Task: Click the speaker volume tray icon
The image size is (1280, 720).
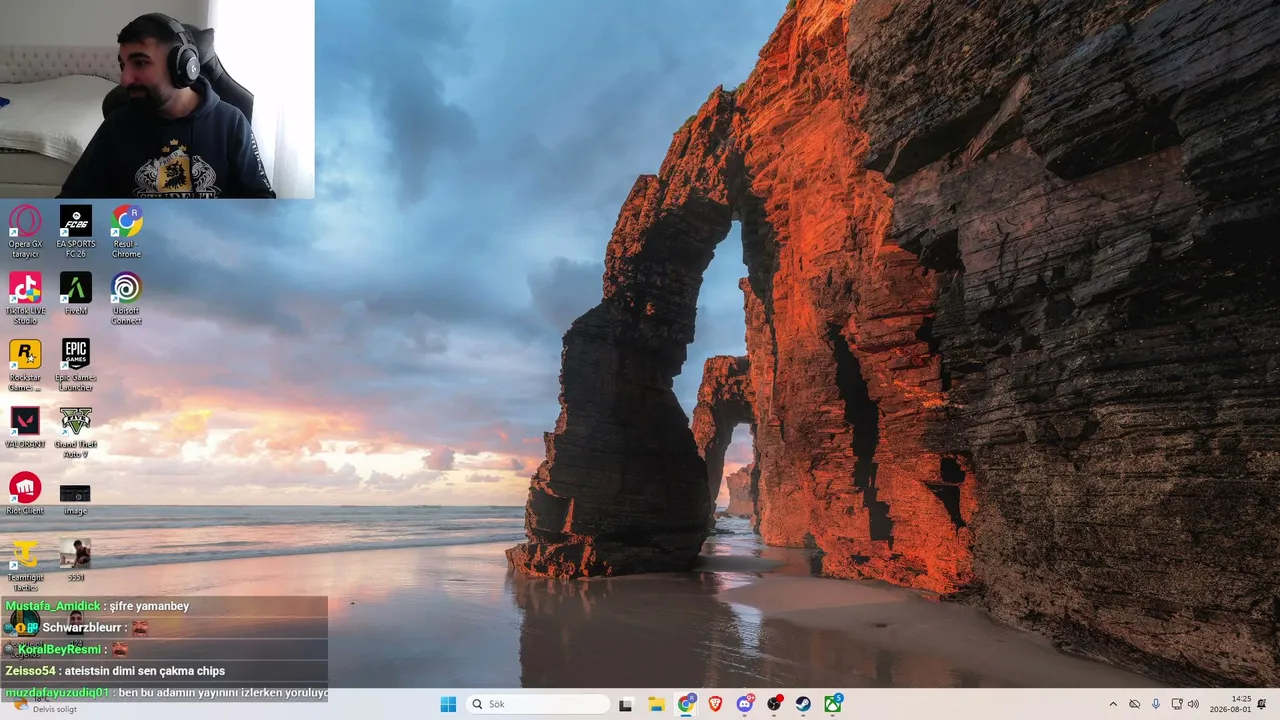Action: coord(1193,704)
